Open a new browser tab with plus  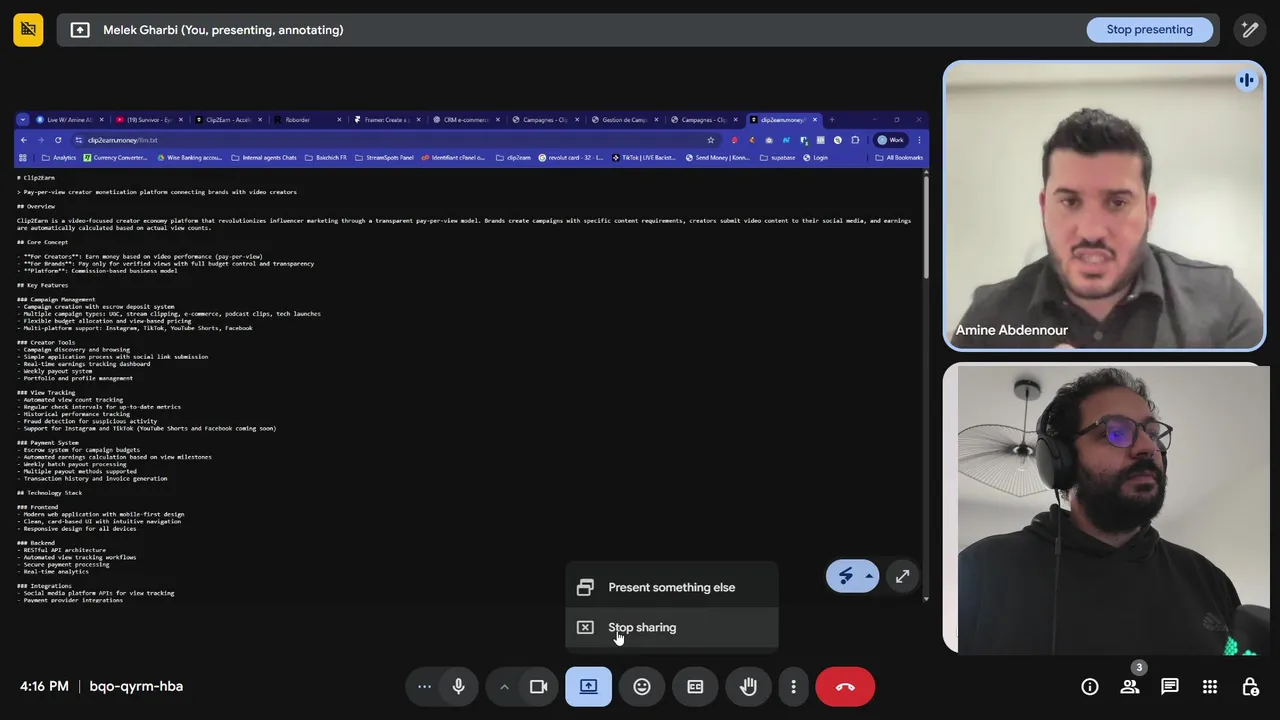(832, 120)
